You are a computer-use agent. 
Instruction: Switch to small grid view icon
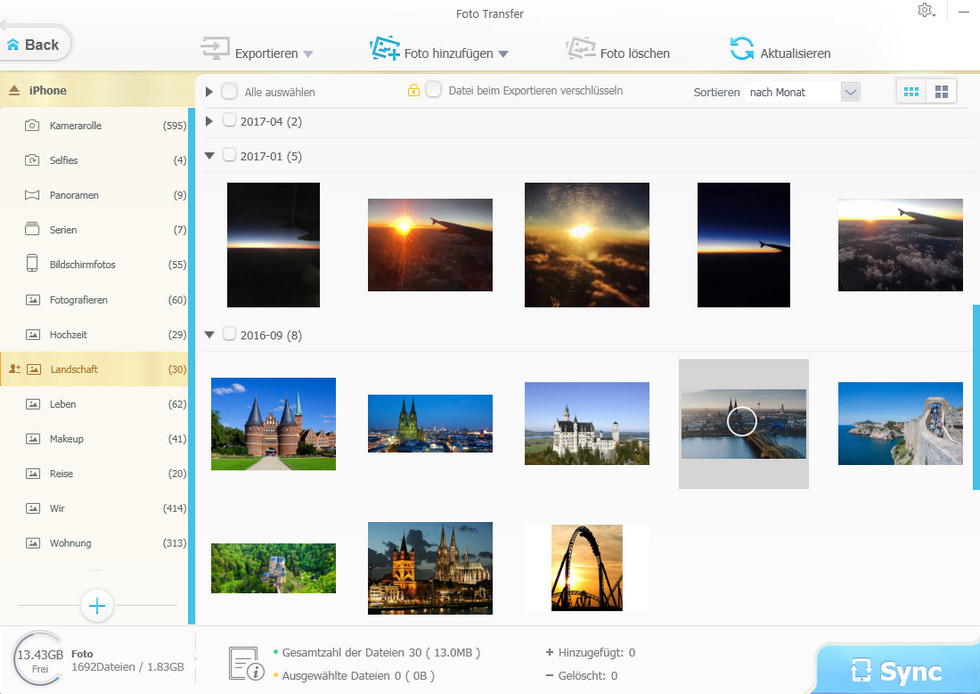tap(911, 92)
